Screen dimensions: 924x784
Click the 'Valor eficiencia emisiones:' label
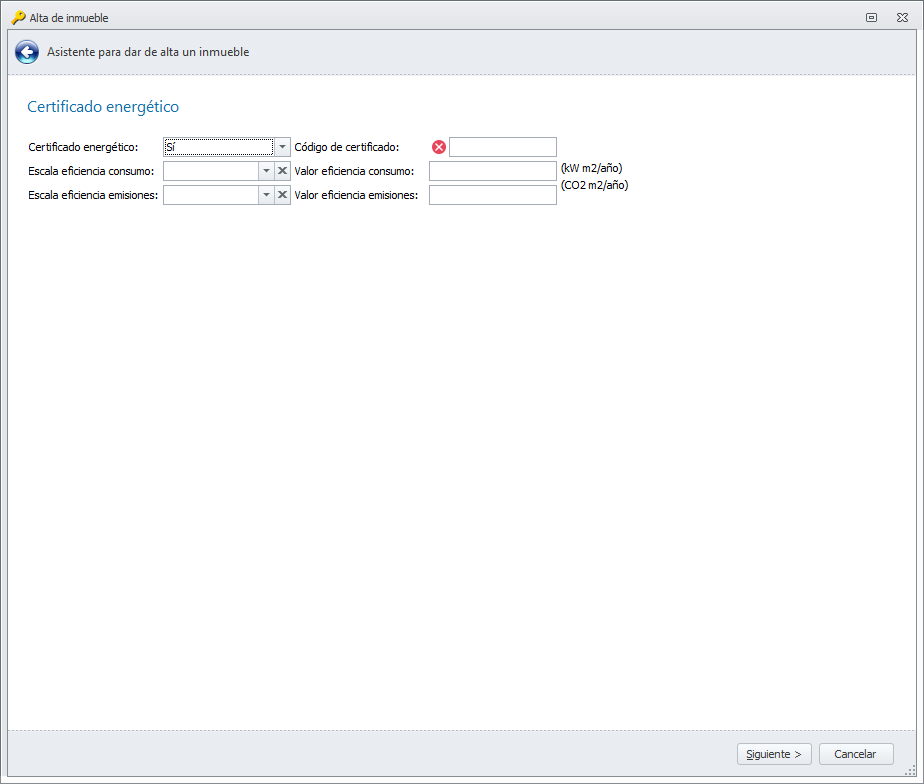pyautogui.click(x=356, y=195)
